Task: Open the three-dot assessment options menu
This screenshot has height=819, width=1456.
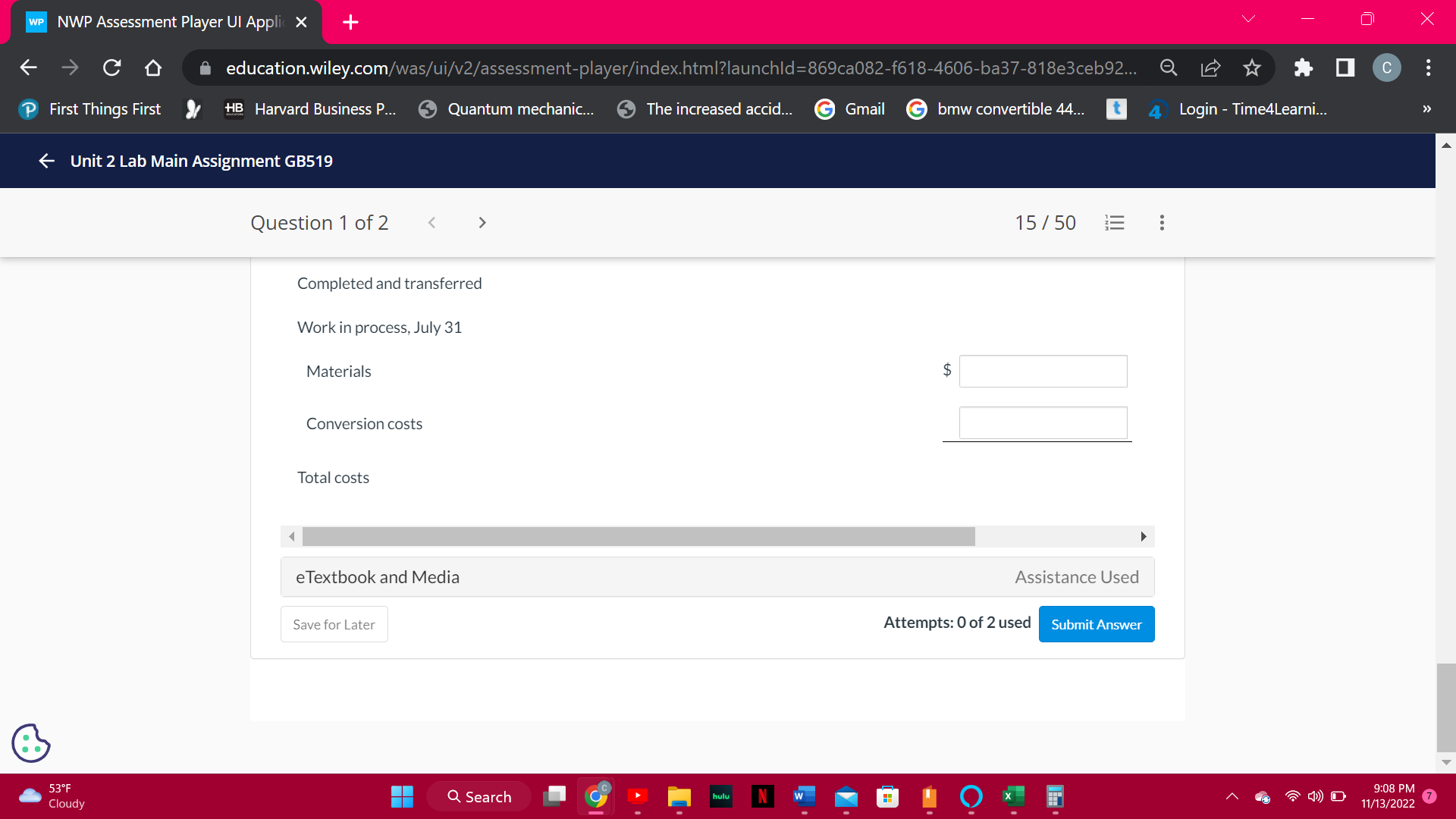Action: click(1162, 223)
